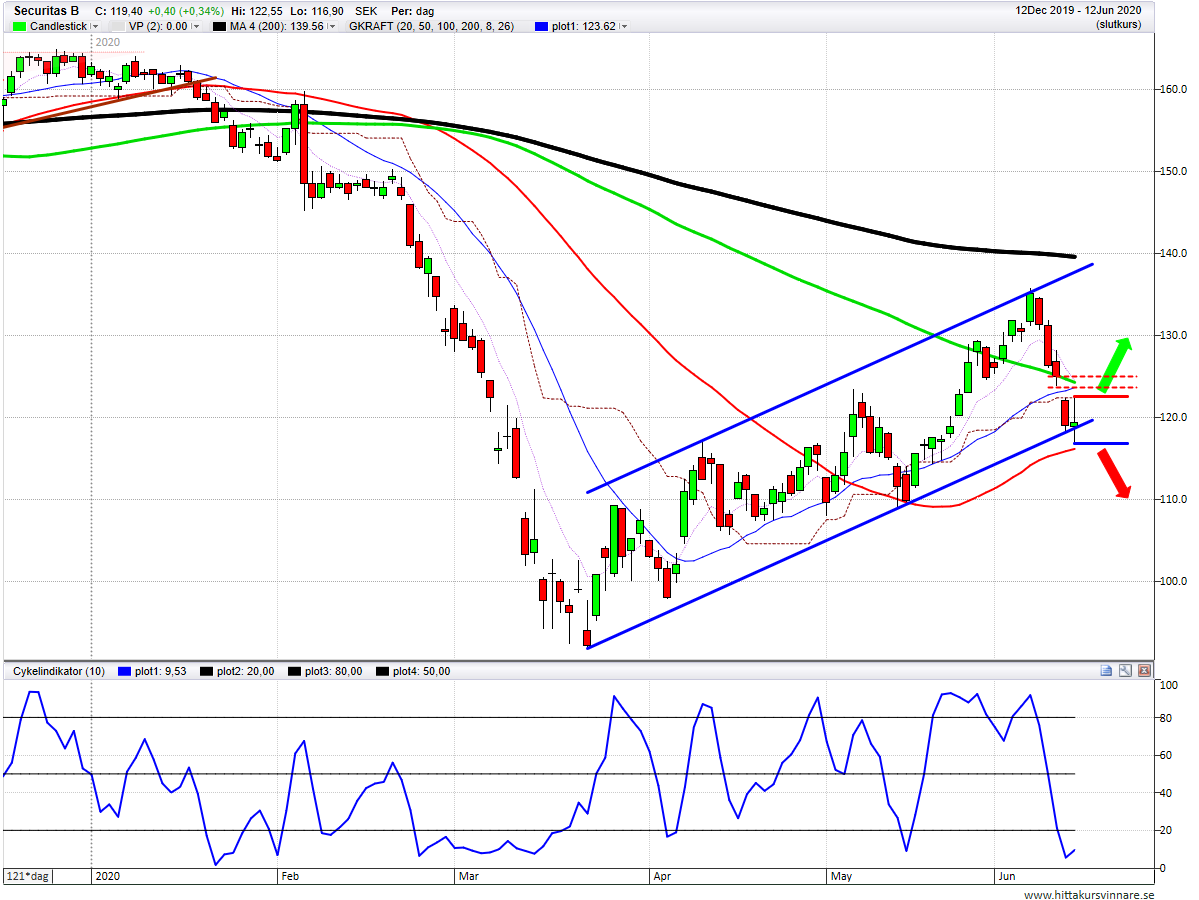1199x900 pixels.
Task: Click the change value +0,40 (+0,34%)
Action: 186,11
